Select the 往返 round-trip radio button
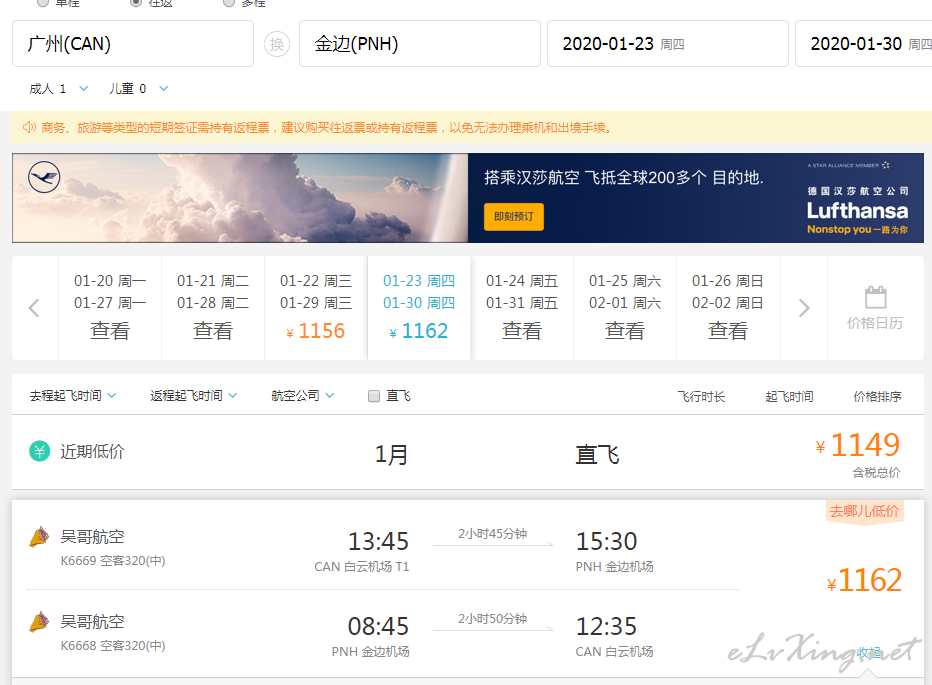 (136, 2)
